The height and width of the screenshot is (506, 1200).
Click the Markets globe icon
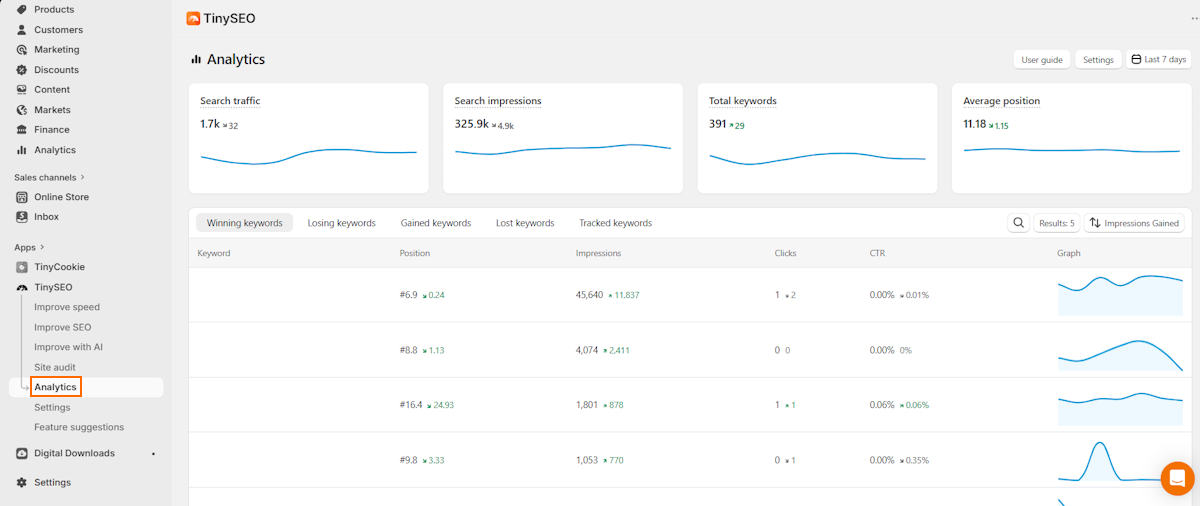tap(22, 110)
